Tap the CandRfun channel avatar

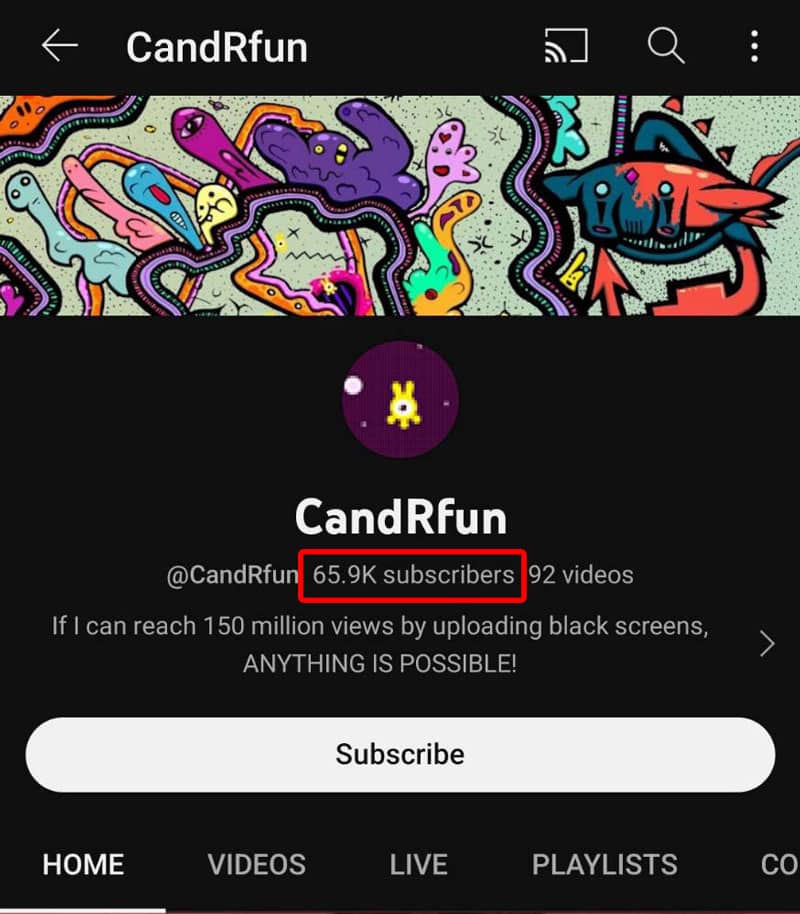pos(400,400)
